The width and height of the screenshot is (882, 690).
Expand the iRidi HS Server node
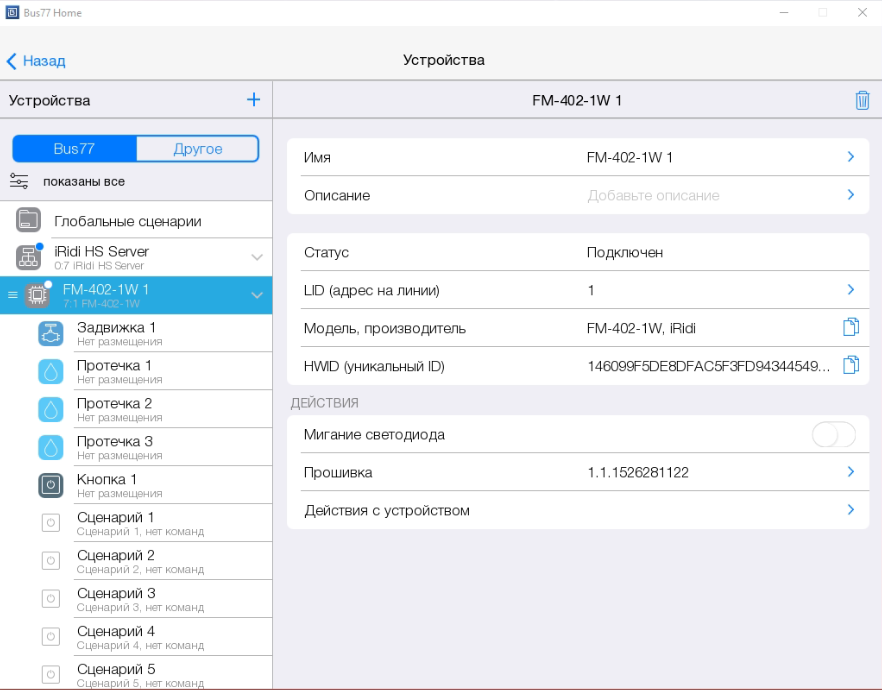click(x=257, y=258)
